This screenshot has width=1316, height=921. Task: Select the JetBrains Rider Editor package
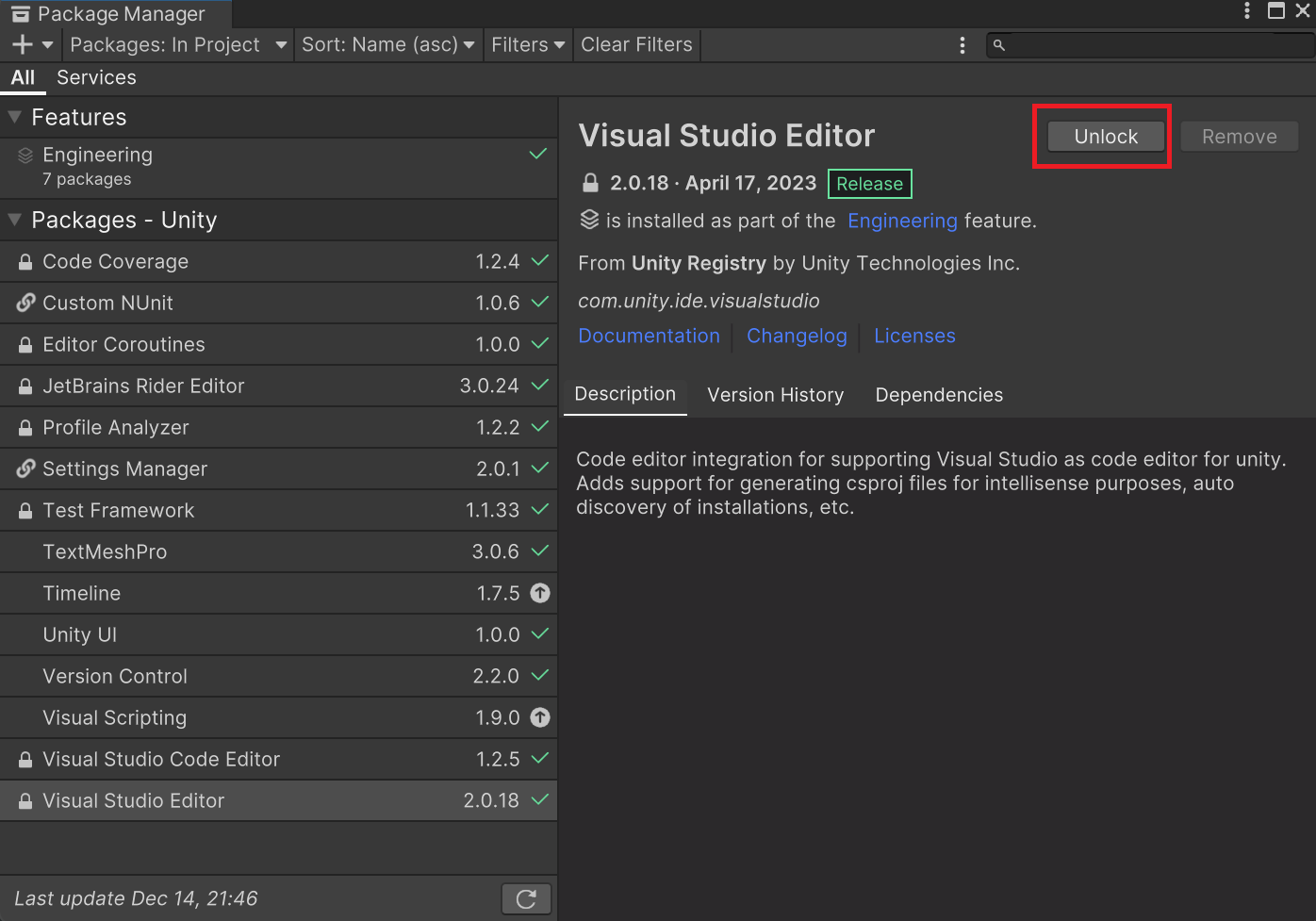278,386
